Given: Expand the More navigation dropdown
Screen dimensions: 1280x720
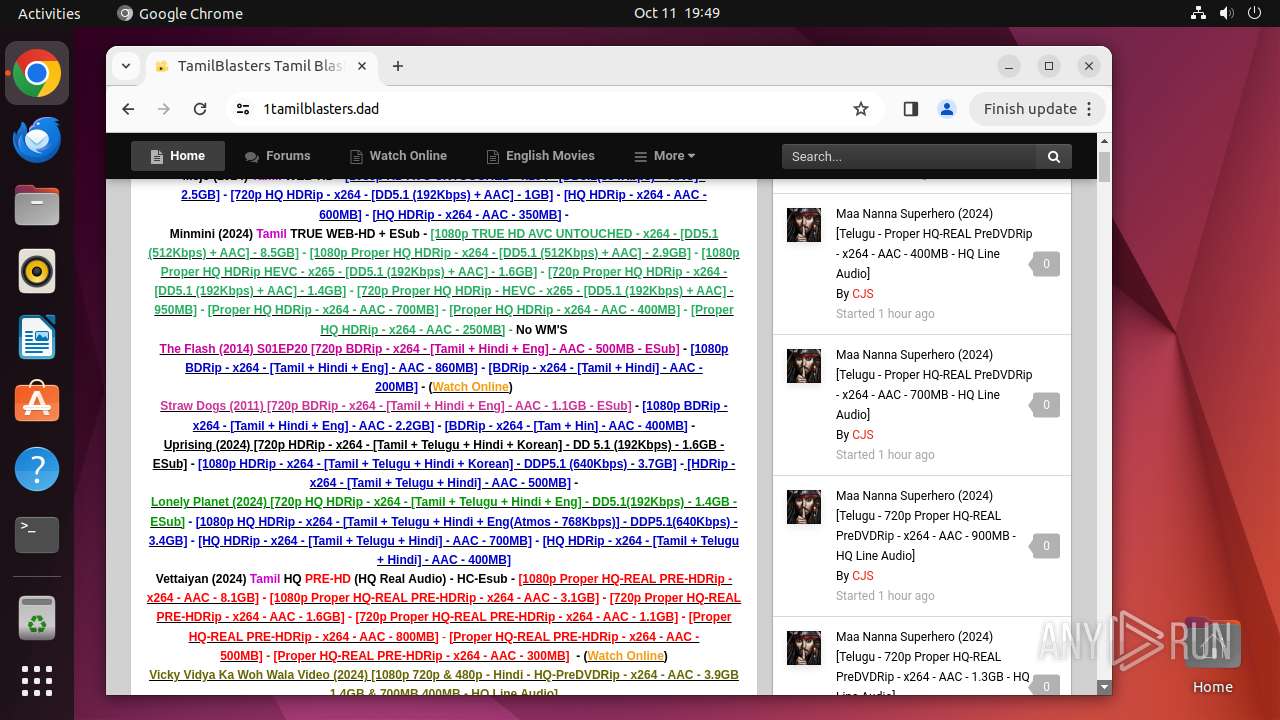Looking at the screenshot, I should (x=665, y=156).
